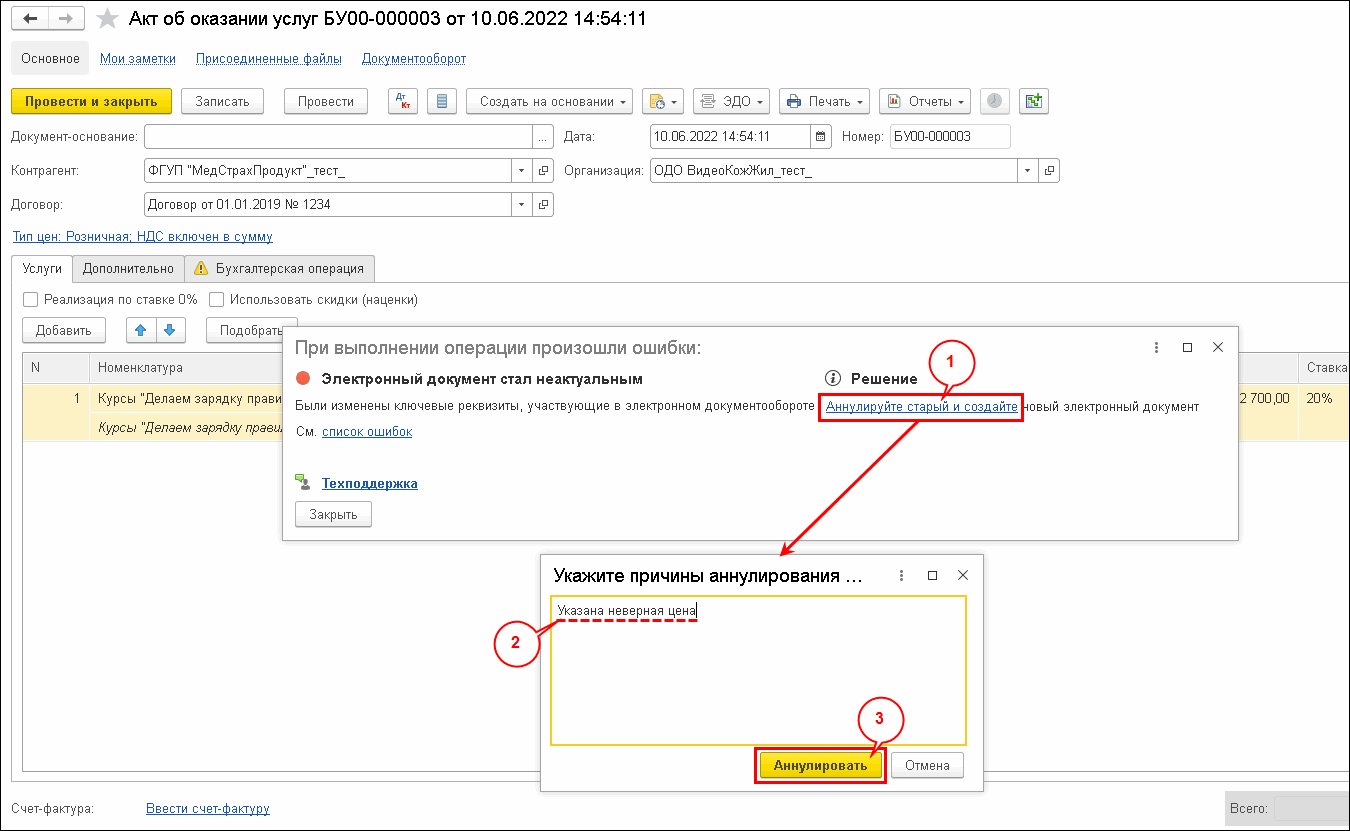Expand Создать на основании dropdown
1350x831 pixels.
[x=550, y=101]
